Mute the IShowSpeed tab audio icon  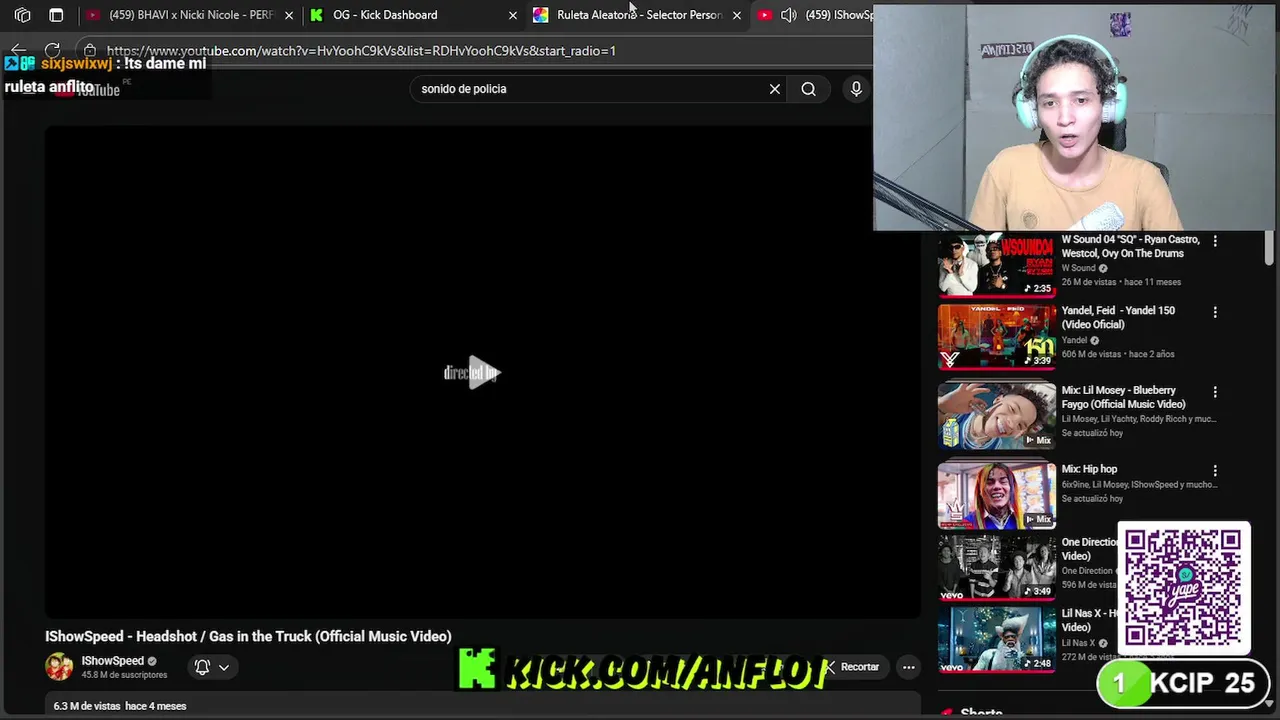(x=788, y=15)
